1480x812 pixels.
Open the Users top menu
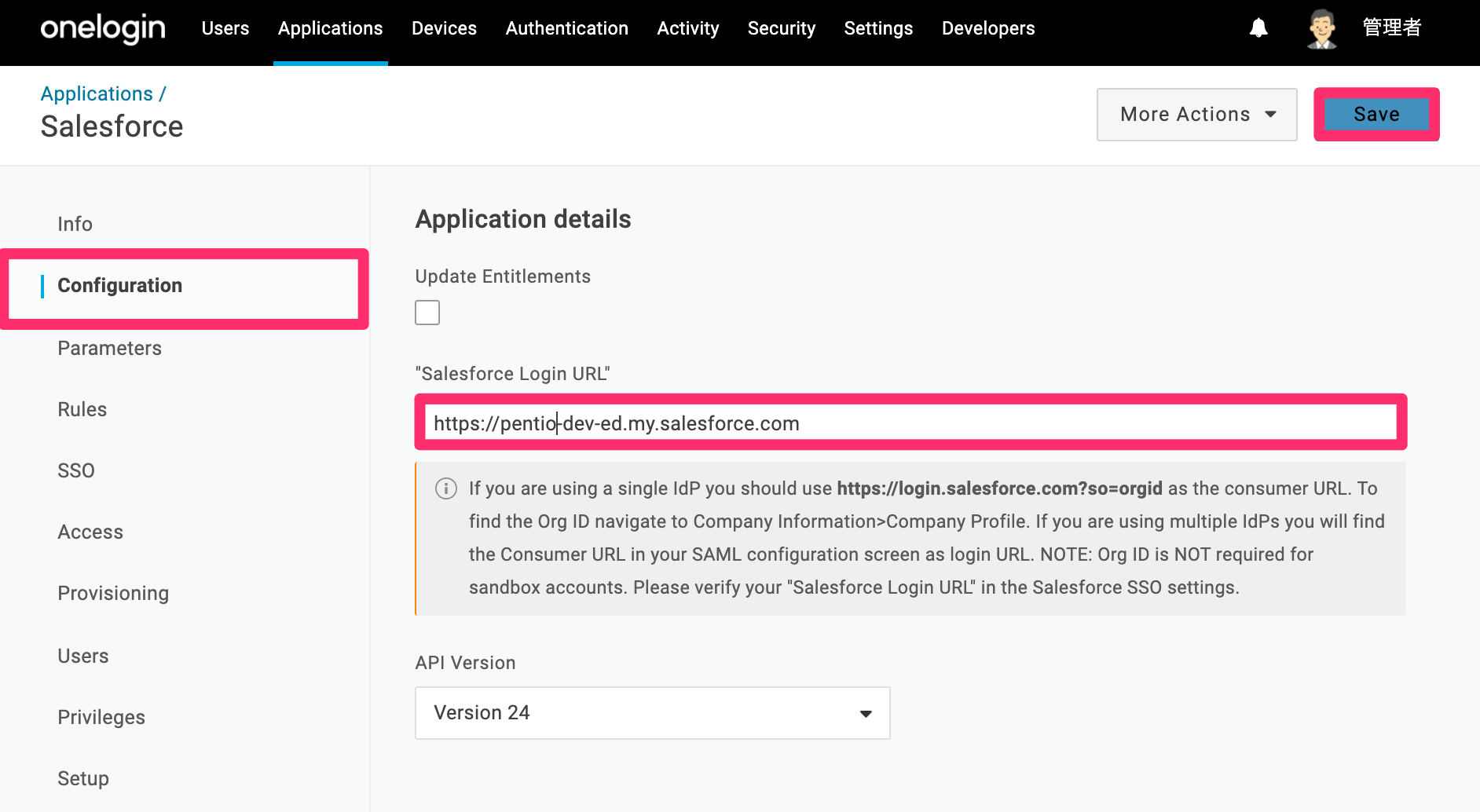(225, 28)
